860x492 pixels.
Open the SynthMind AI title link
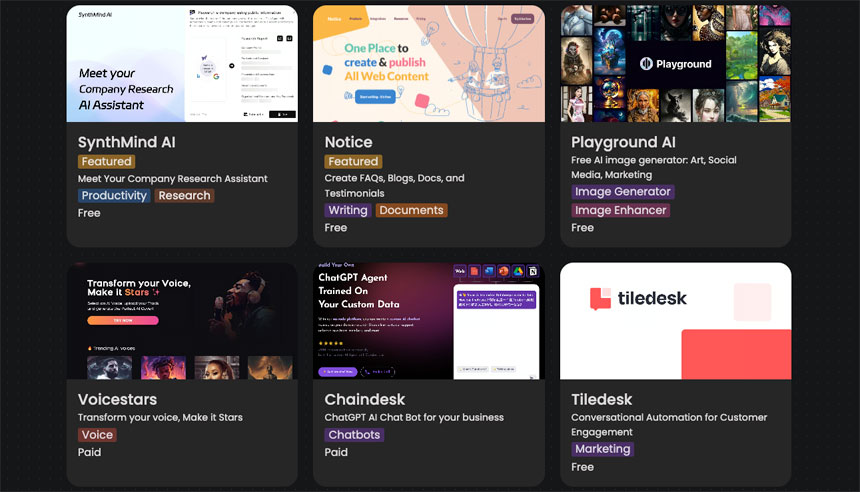point(127,142)
